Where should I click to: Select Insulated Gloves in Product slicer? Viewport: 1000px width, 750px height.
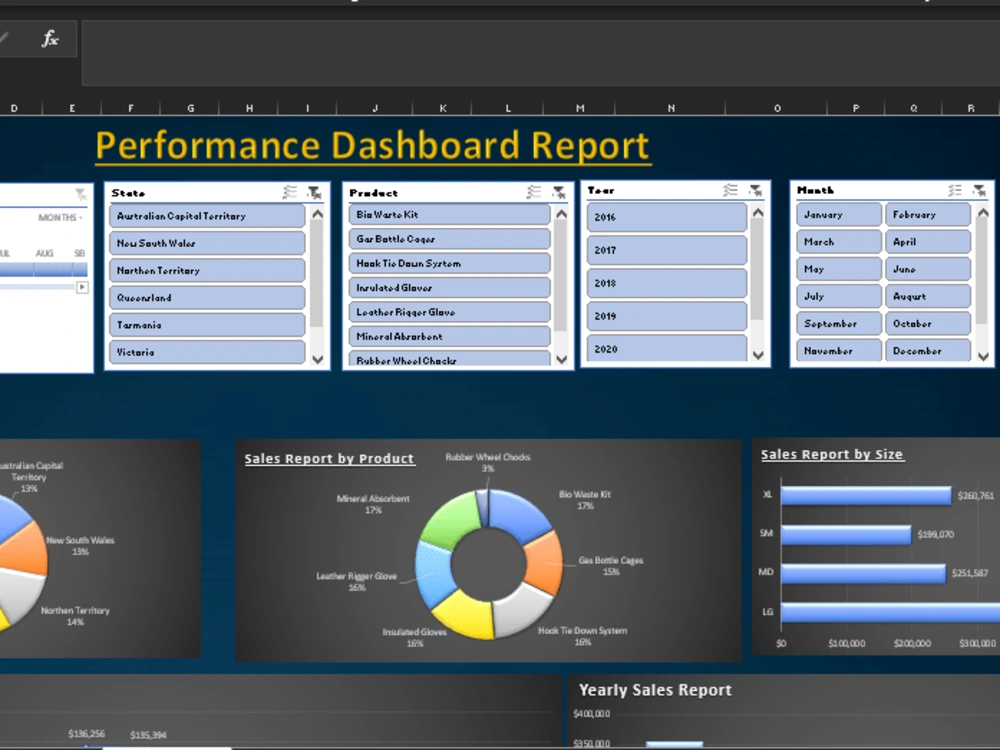[450, 288]
